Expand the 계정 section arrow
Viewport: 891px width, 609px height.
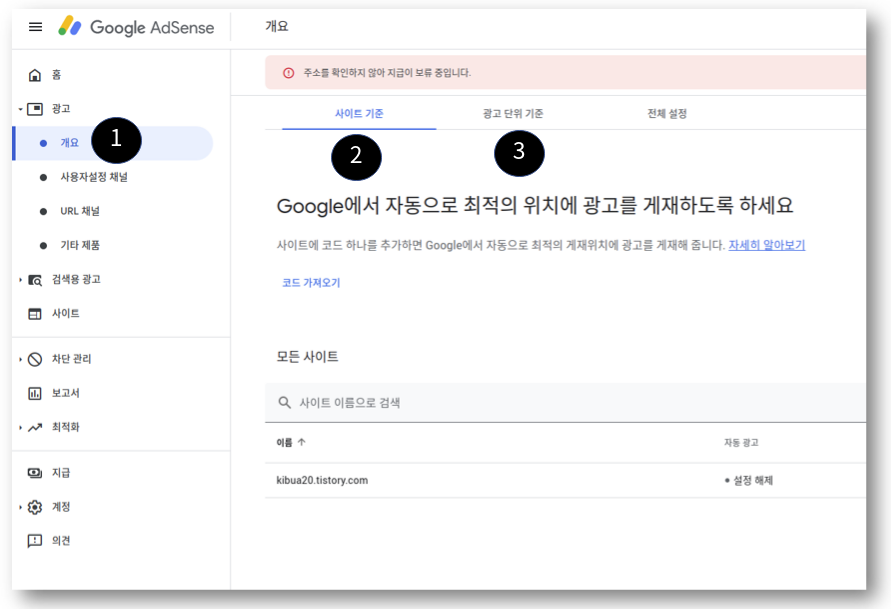[x=20, y=507]
